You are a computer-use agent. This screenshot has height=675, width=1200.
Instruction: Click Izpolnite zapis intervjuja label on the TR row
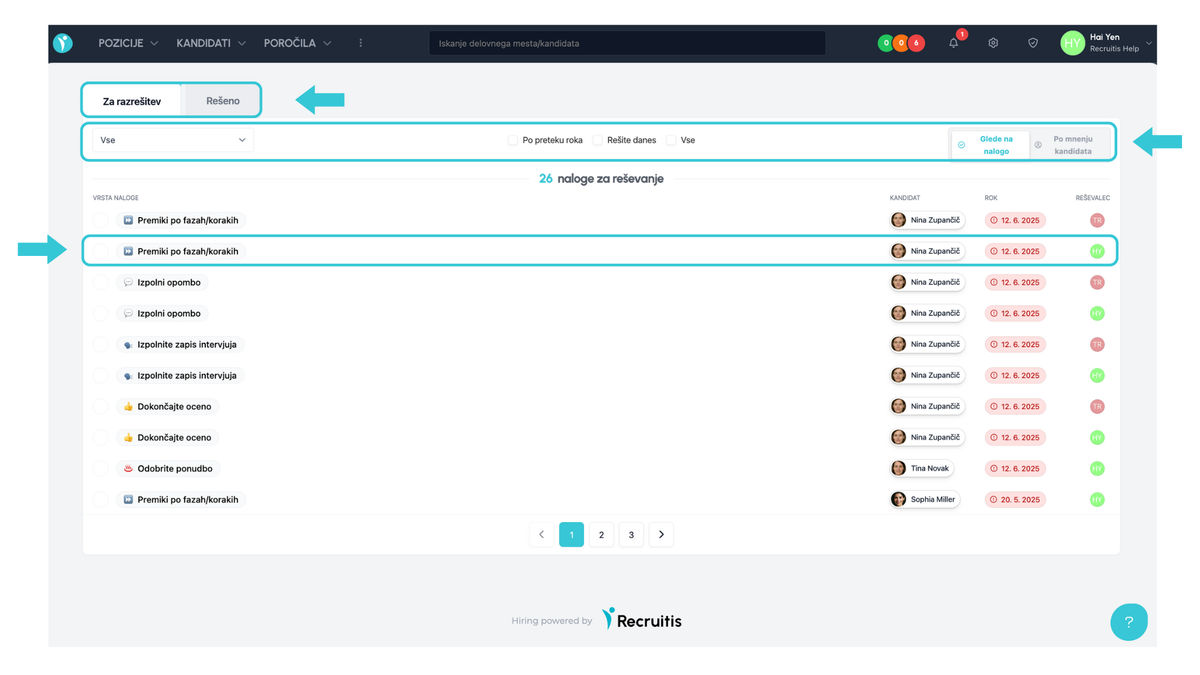(187, 344)
